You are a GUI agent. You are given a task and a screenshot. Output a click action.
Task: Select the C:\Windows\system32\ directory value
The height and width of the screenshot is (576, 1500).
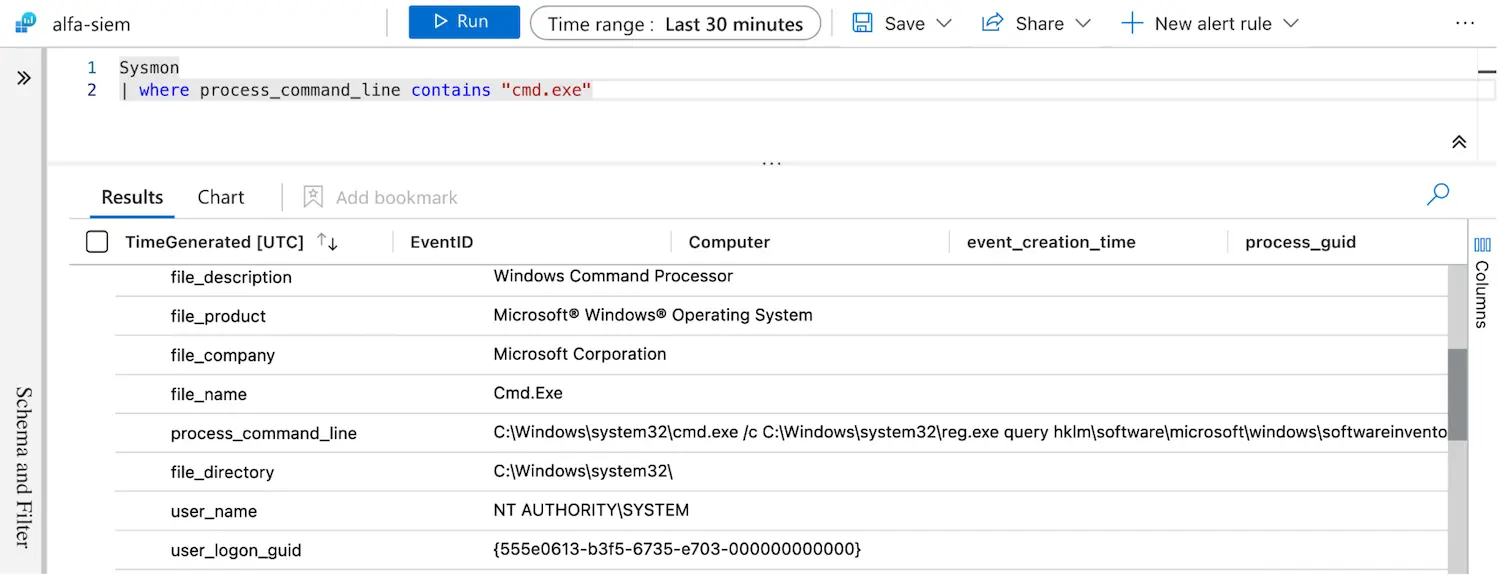pos(583,471)
